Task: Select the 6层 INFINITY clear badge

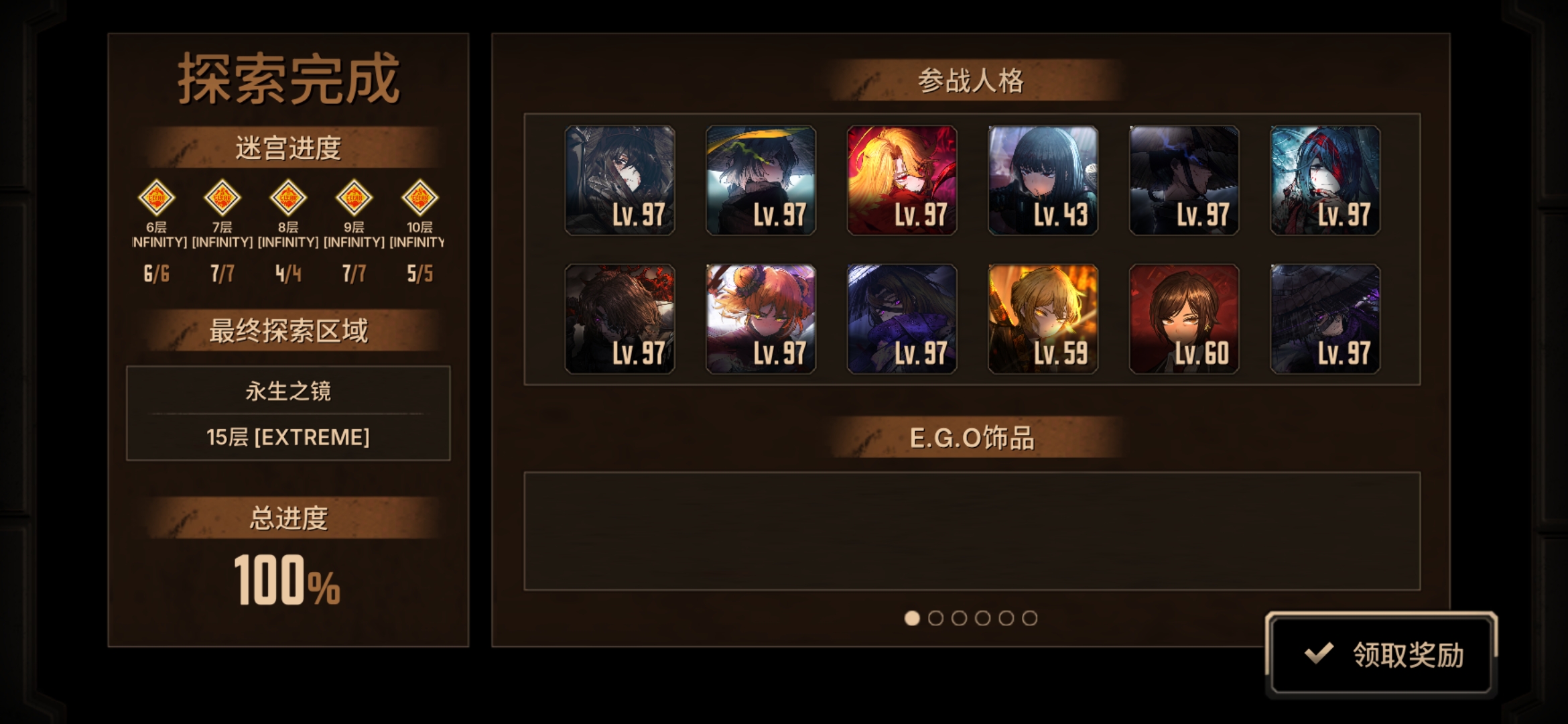Action: tap(156, 198)
